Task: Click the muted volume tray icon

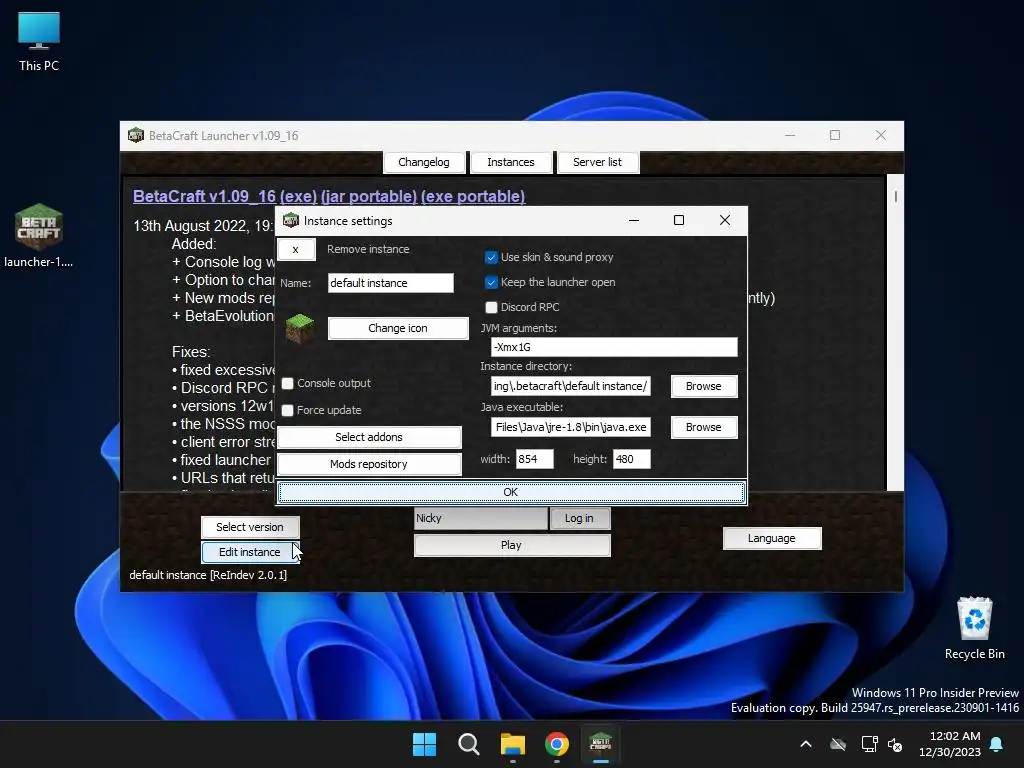Action: click(895, 744)
